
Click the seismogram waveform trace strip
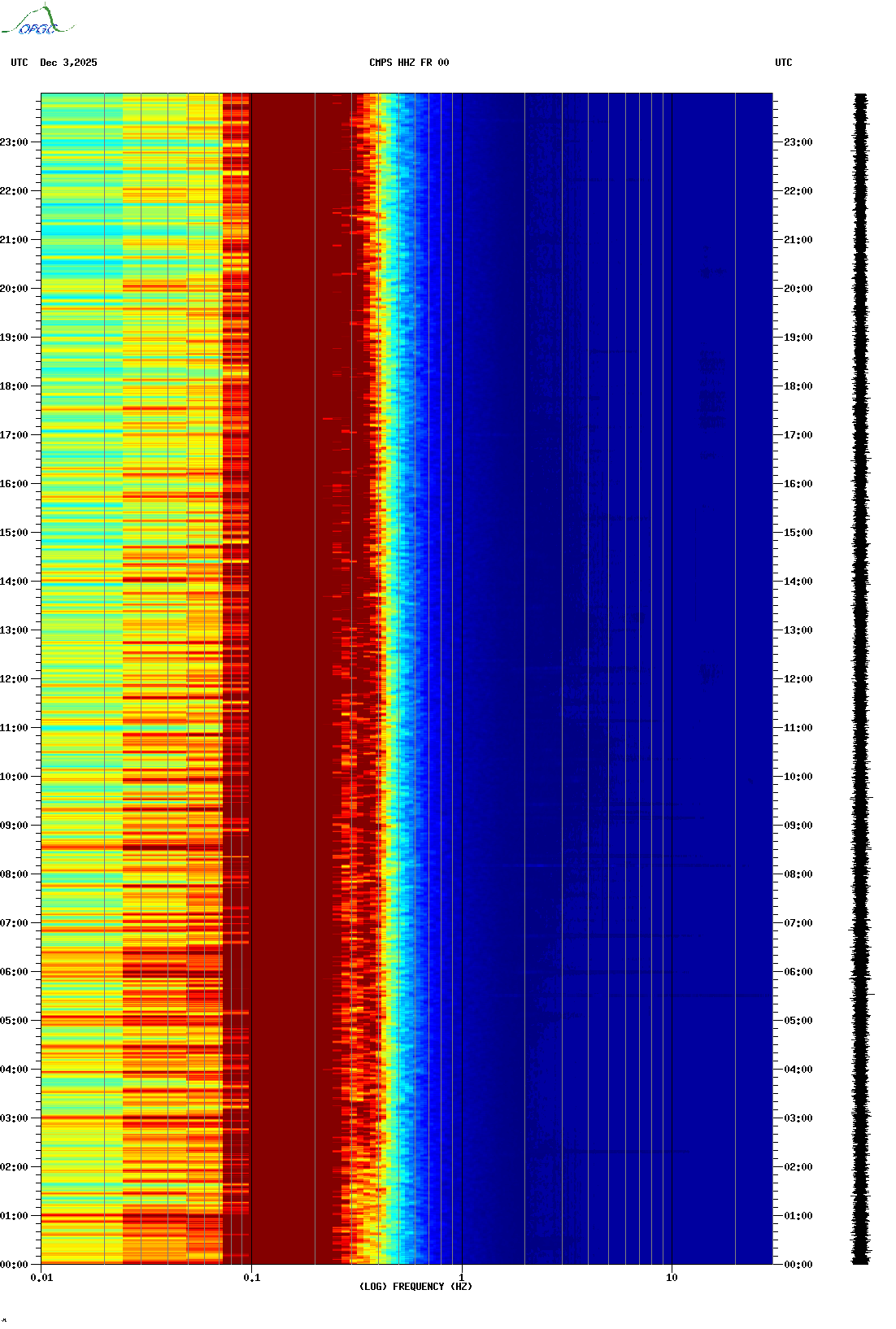(x=860, y=679)
